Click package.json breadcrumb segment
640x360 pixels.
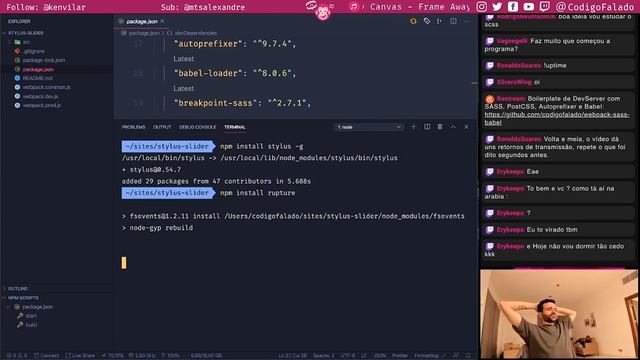(144, 33)
